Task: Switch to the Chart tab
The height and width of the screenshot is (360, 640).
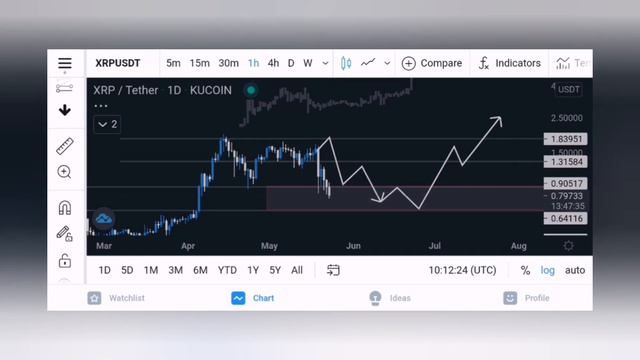Action: point(252,298)
